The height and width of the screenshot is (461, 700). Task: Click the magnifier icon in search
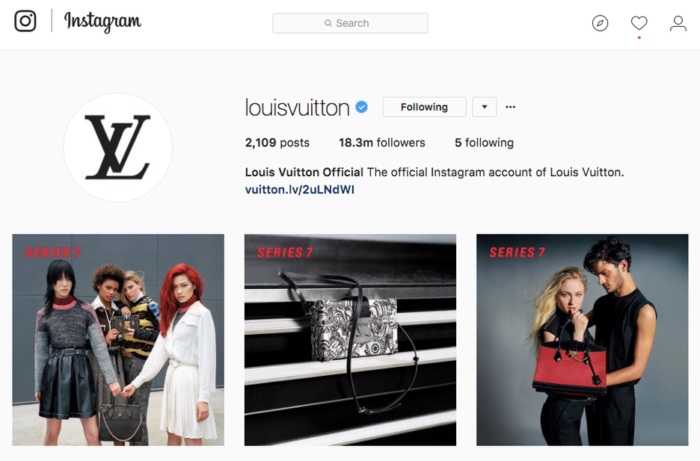pos(328,23)
